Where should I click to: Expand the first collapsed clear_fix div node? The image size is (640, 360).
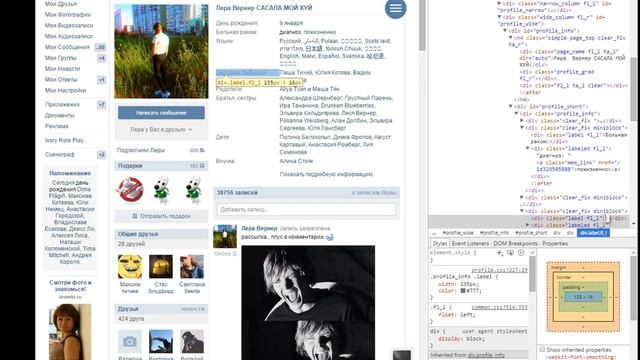tap(522, 121)
